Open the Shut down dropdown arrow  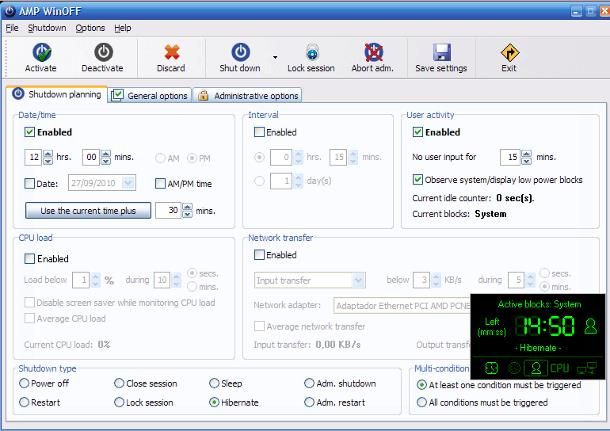[x=275, y=58]
